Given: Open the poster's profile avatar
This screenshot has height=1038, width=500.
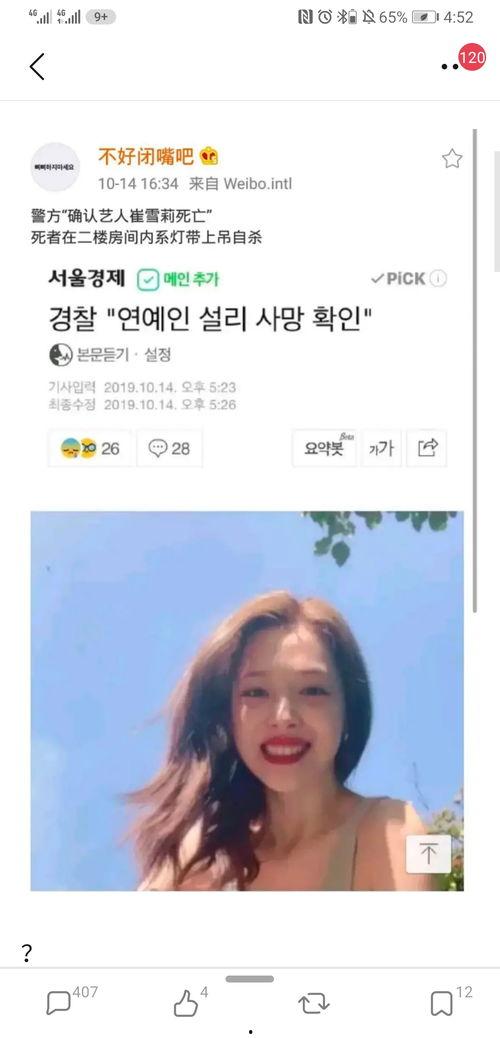Looking at the screenshot, I should click(55, 167).
